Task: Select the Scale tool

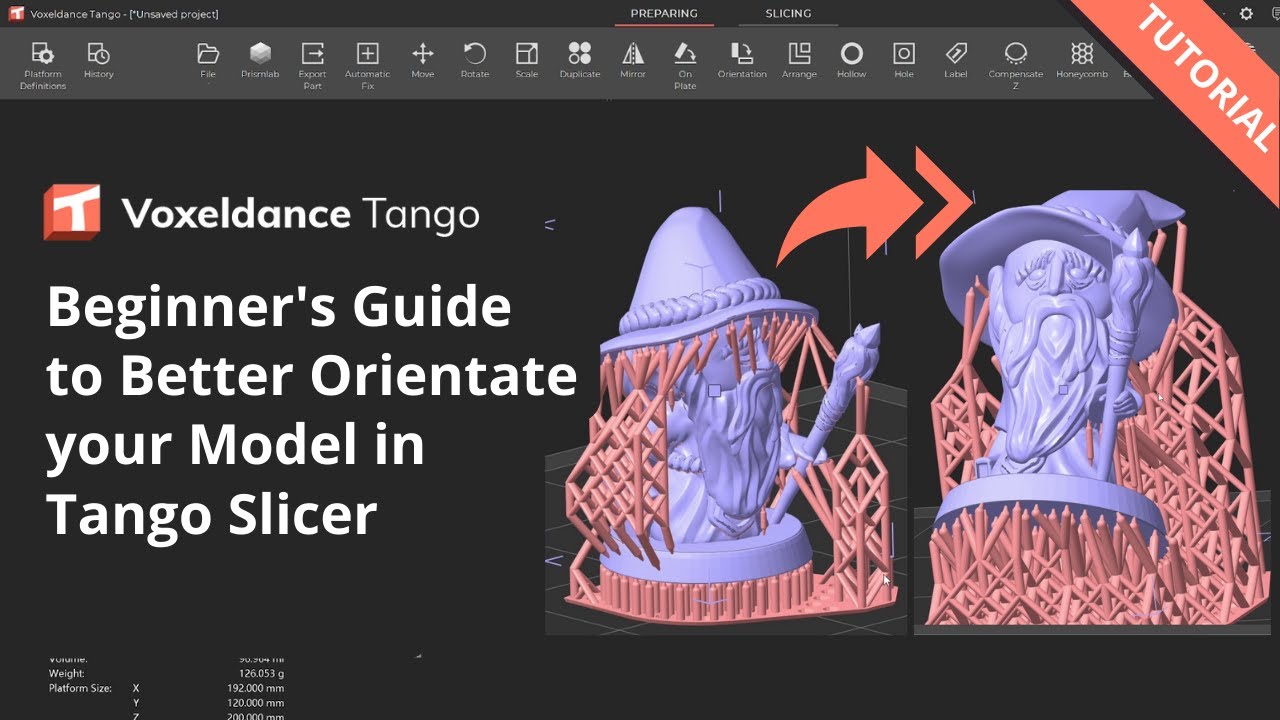Action: 527,60
